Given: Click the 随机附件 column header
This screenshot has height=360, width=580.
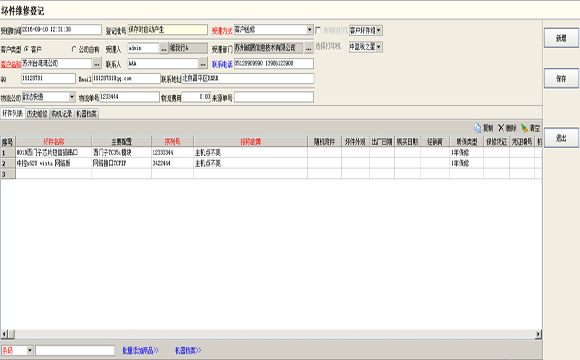Looking at the screenshot, I should click(324, 142).
